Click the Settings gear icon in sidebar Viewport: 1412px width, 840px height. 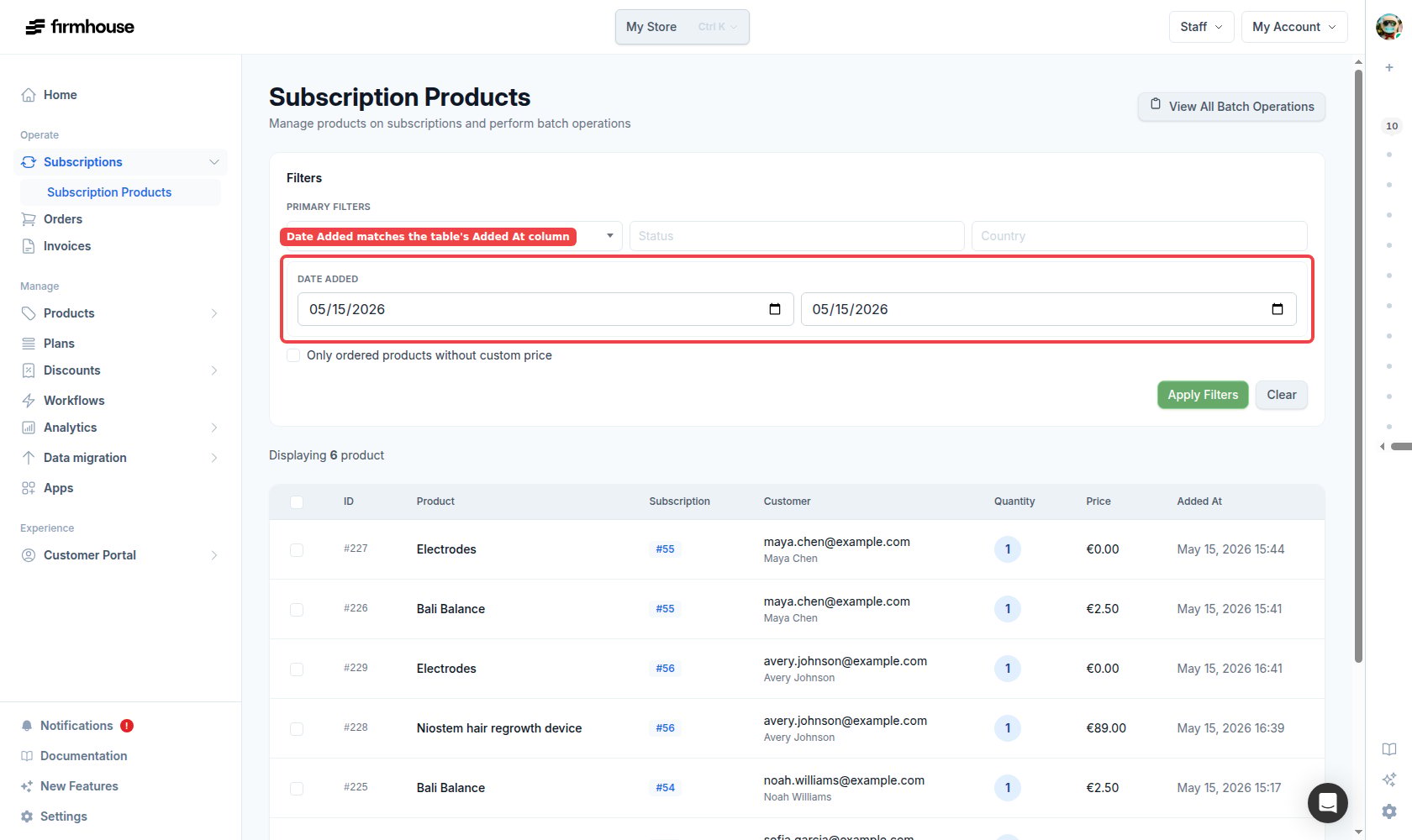pos(27,816)
